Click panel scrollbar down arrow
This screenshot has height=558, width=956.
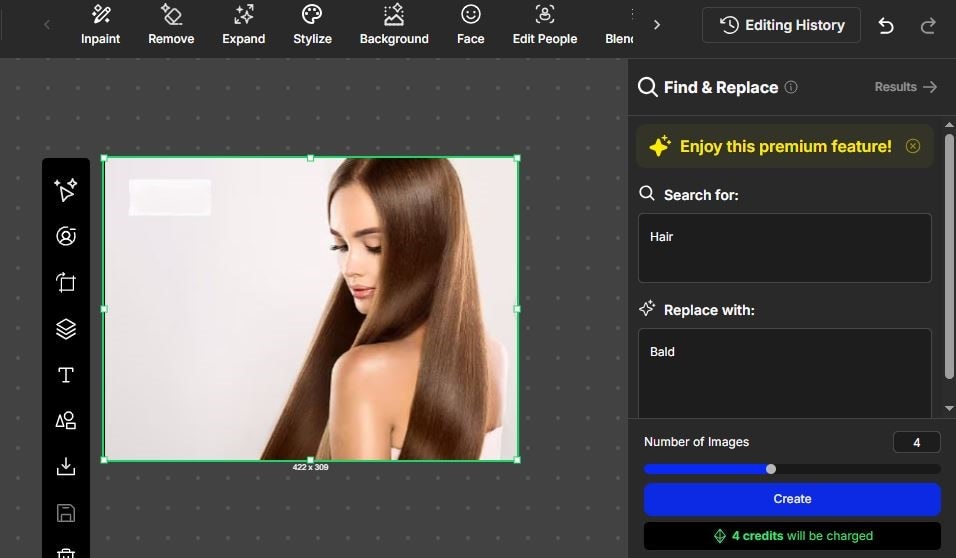point(949,408)
